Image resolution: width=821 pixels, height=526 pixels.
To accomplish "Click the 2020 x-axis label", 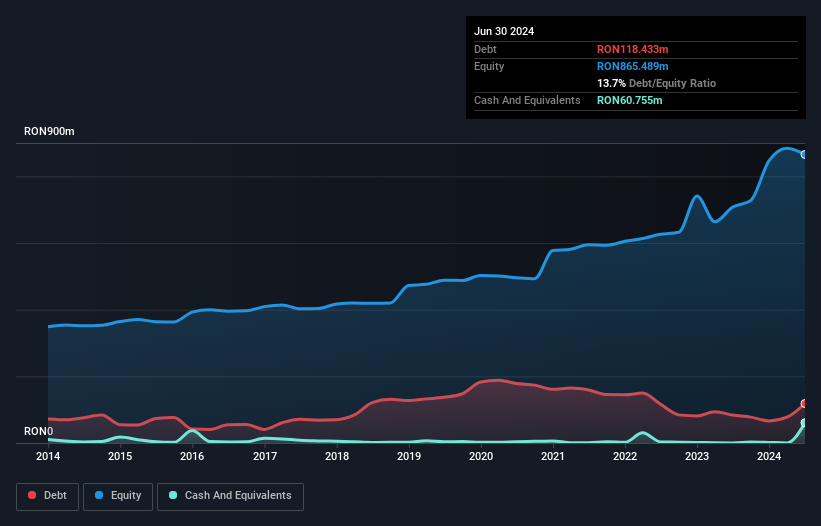I will click(x=481, y=456).
